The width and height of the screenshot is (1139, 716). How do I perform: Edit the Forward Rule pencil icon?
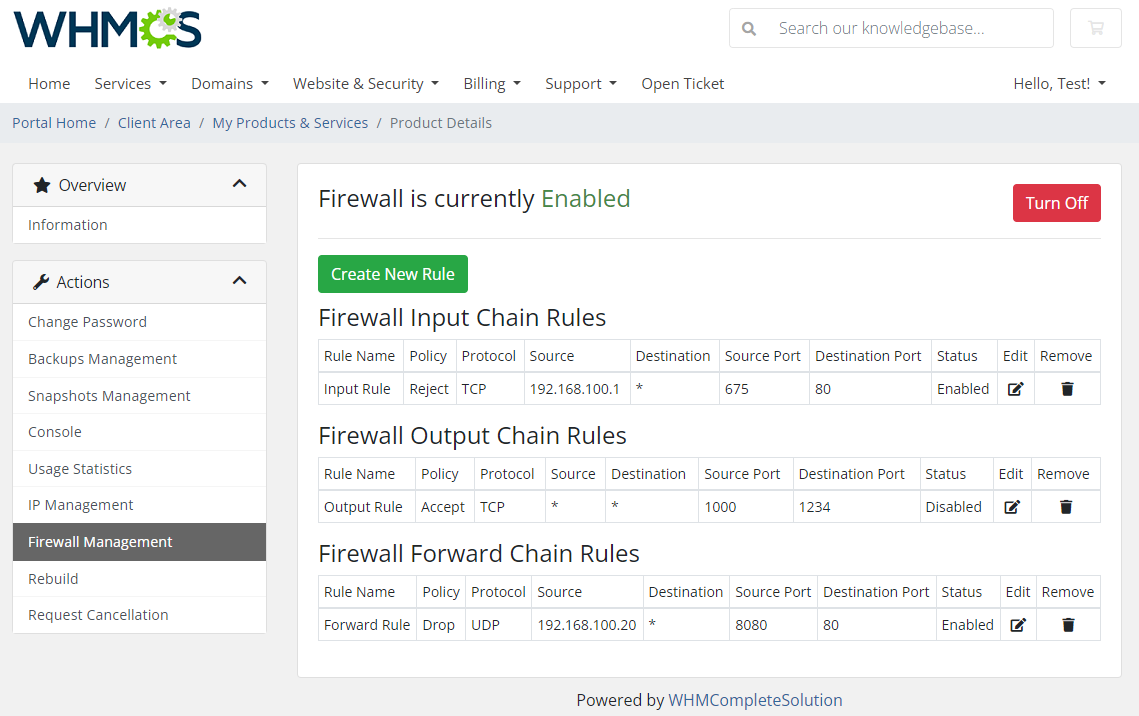point(1018,625)
